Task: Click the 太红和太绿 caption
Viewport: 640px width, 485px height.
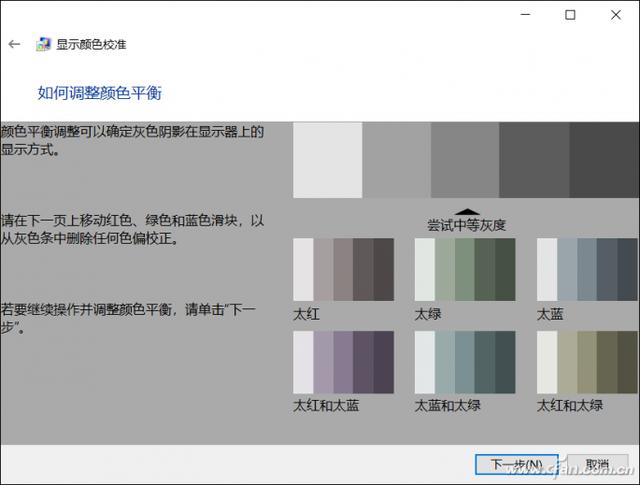Action: [x=570, y=405]
